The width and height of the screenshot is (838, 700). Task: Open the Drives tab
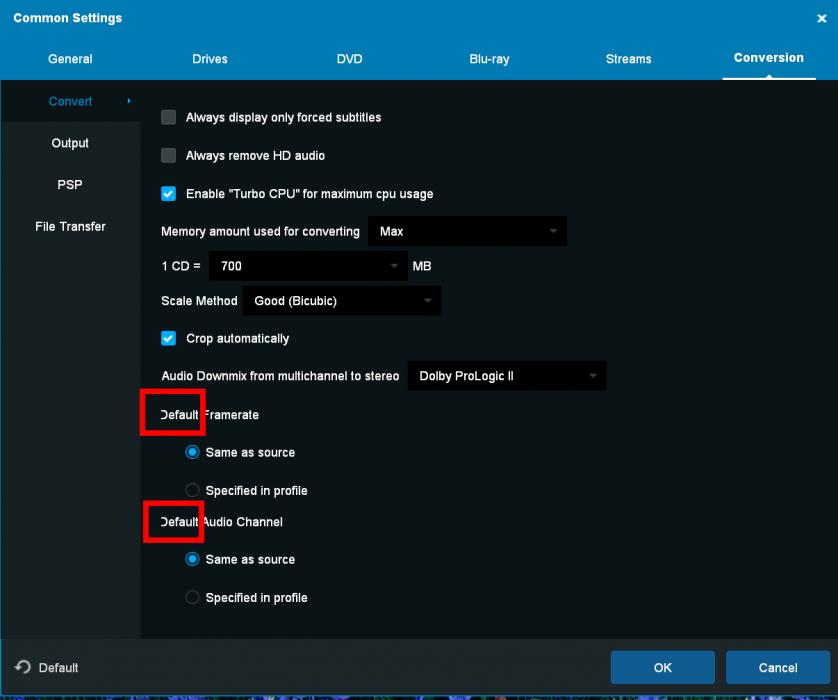210,59
